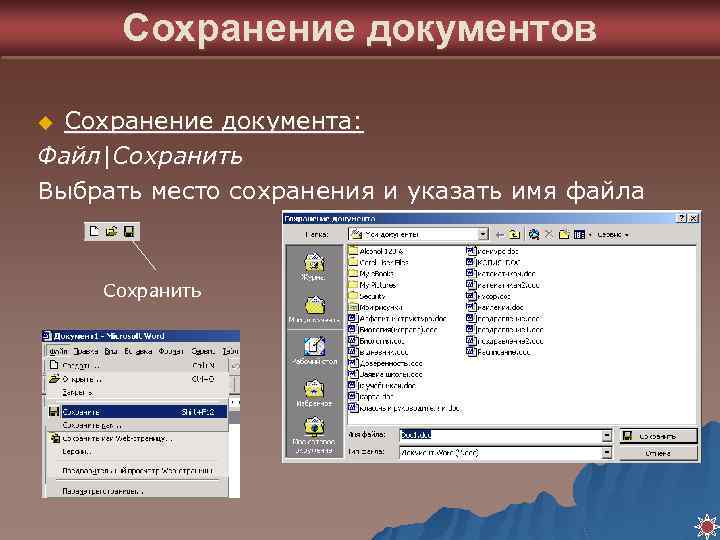Select the Расписание.doc file
This screenshot has height=540, width=720.
[498, 352]
